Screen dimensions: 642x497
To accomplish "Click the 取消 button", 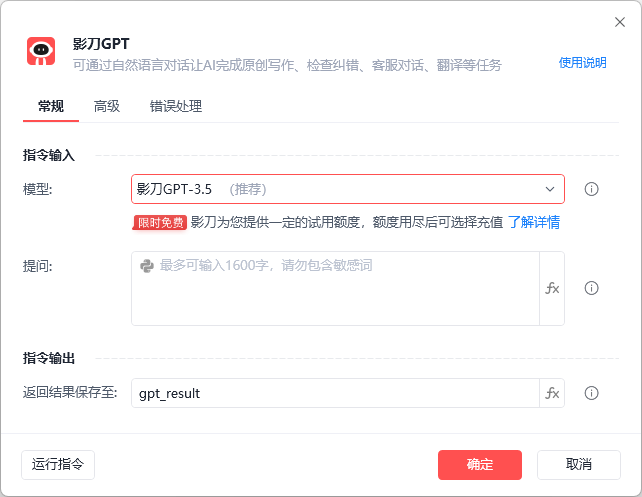I will pos(579,465).
